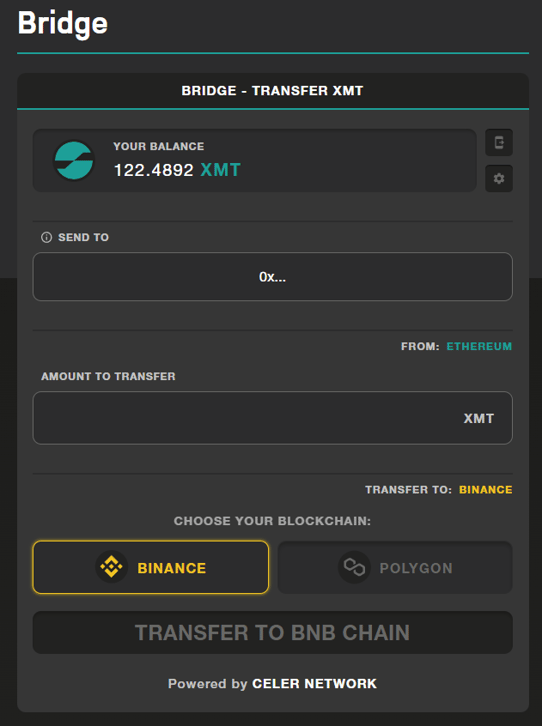Viewport: 542px width, 726px height.
Task: Click the Transfer to BNB Chain button
Action: (273, 633)
